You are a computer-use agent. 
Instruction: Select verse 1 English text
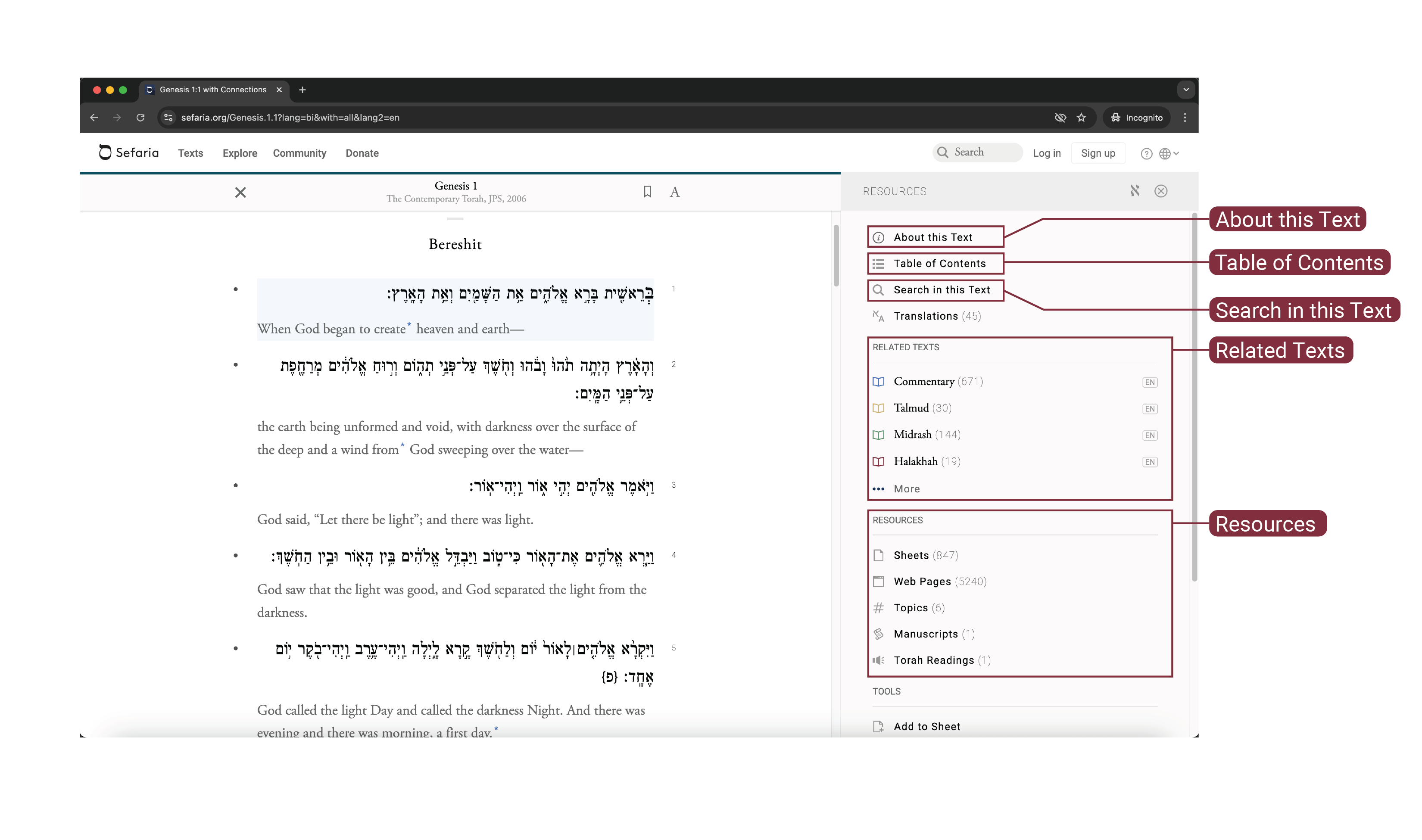390,329
